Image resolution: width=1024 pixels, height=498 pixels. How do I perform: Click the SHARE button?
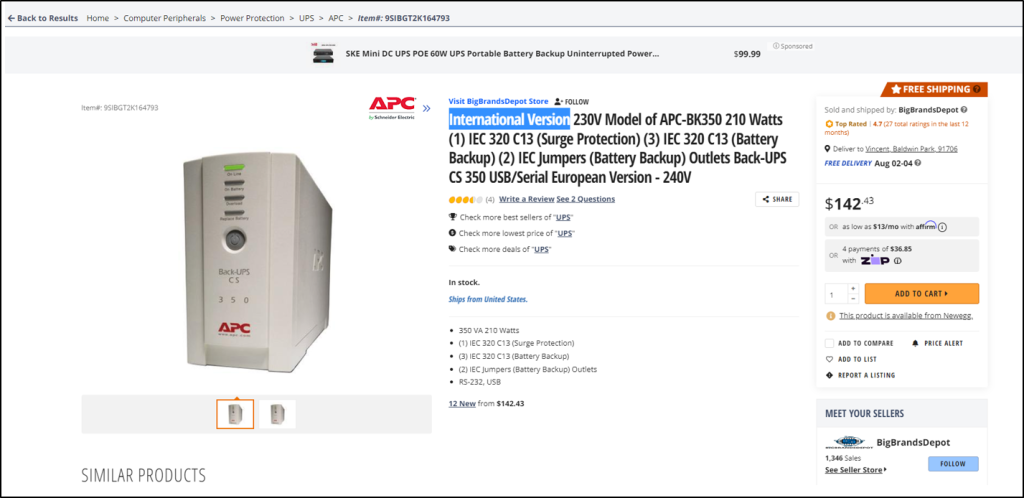coord(777,200)
